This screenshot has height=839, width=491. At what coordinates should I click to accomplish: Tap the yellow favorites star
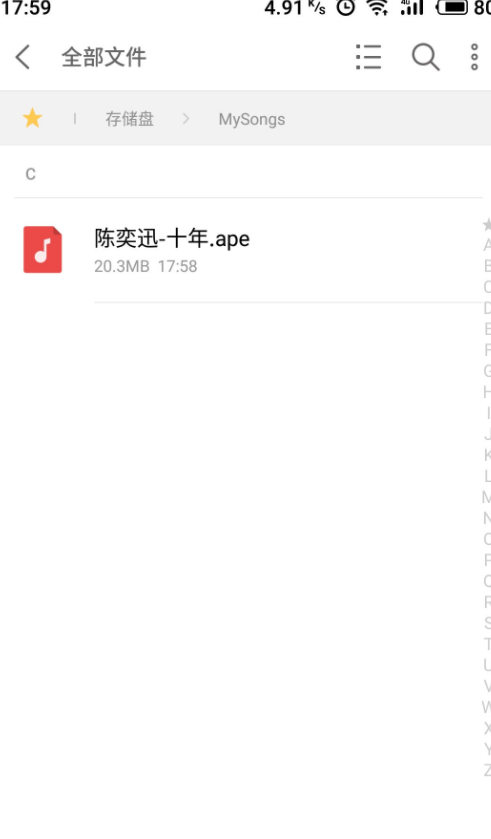pyautogui.click(x=32, y=118)
